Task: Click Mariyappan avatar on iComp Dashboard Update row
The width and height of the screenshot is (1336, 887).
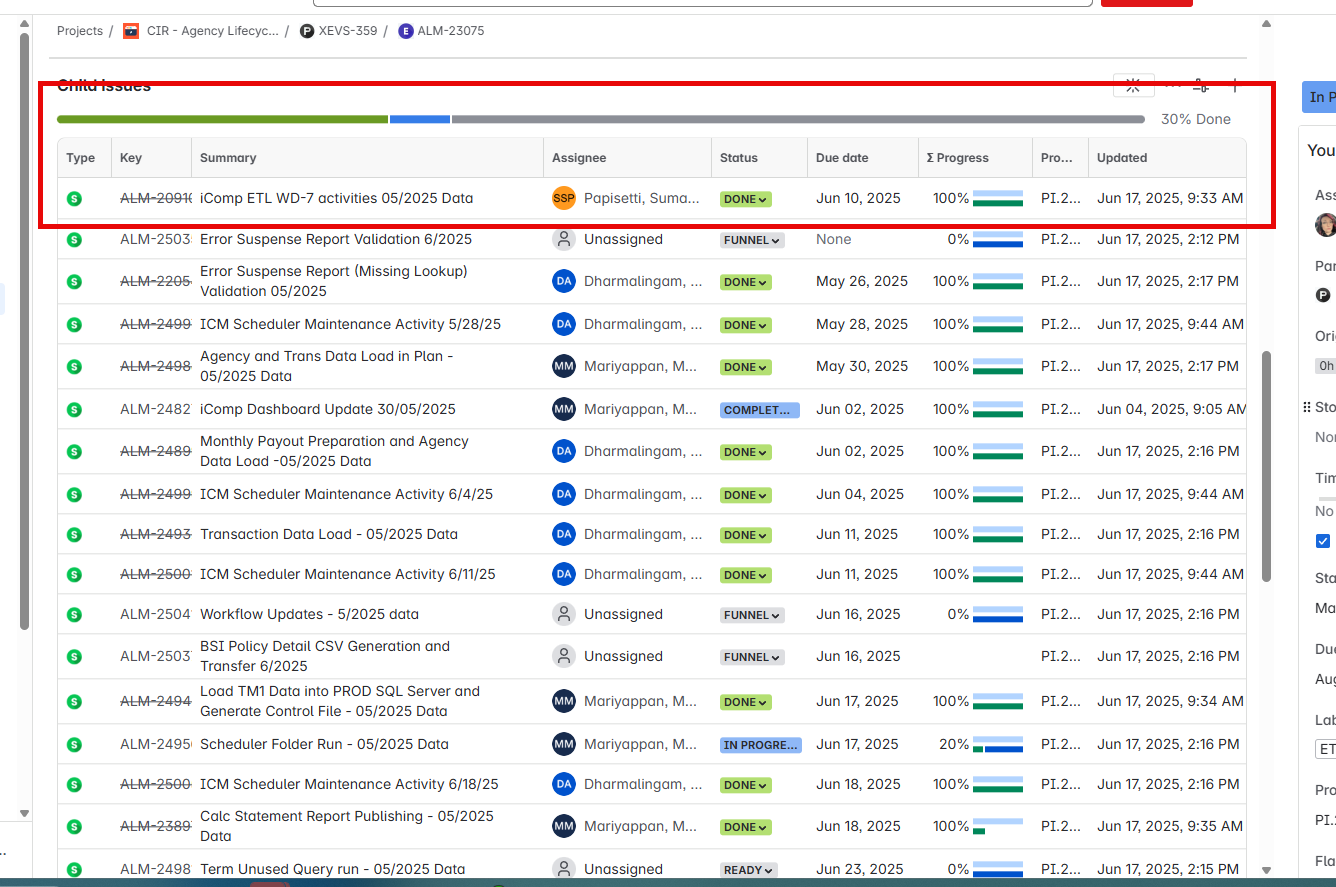Action: point(564,409)
